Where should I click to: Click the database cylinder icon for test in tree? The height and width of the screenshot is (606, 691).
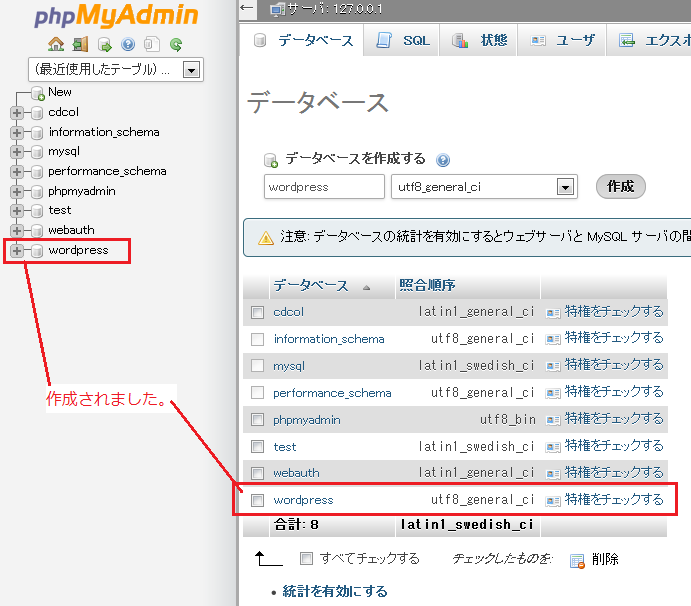click(37, 211)
